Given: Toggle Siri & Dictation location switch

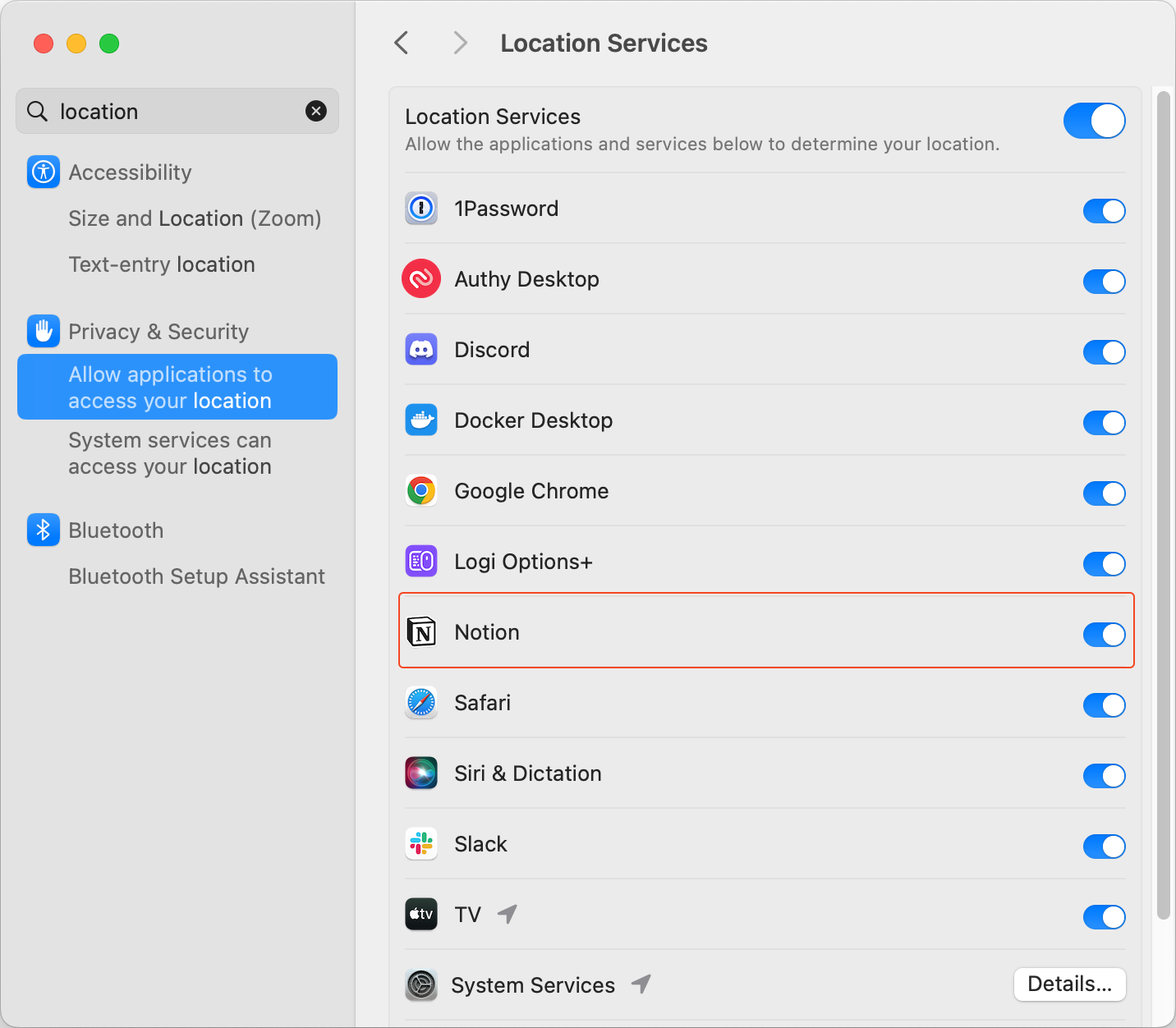Looking at the screenshot, I should (x=1105, y=776).
